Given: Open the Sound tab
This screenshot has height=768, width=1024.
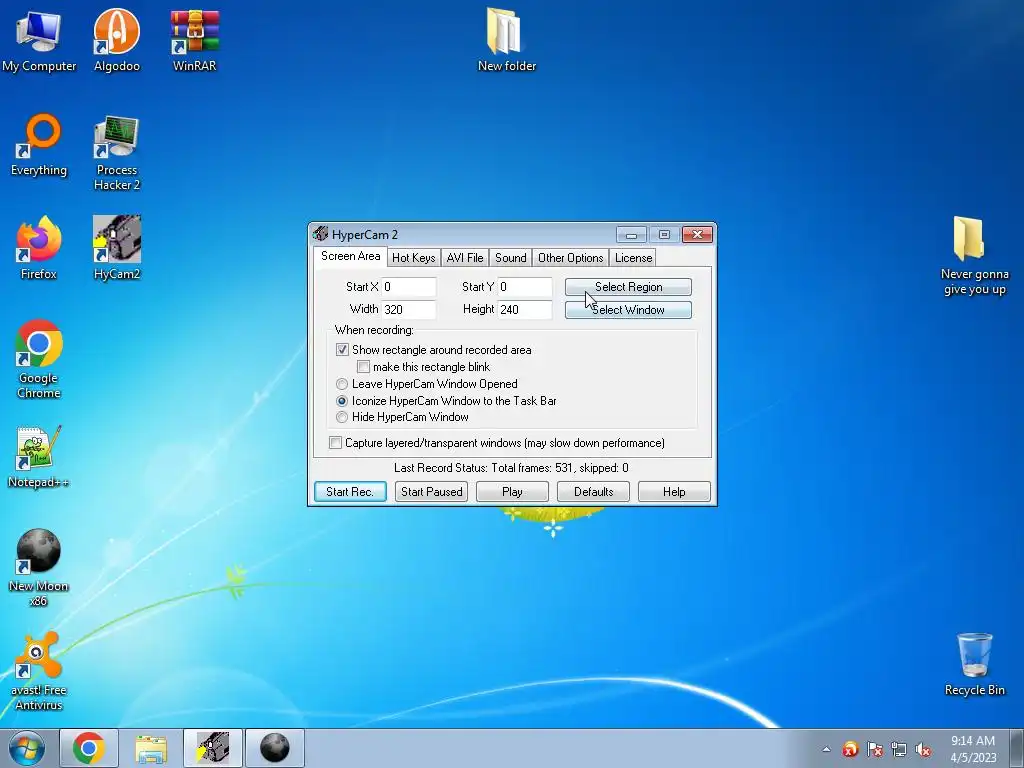Looking at the screenshot, I should coord(511,258).
